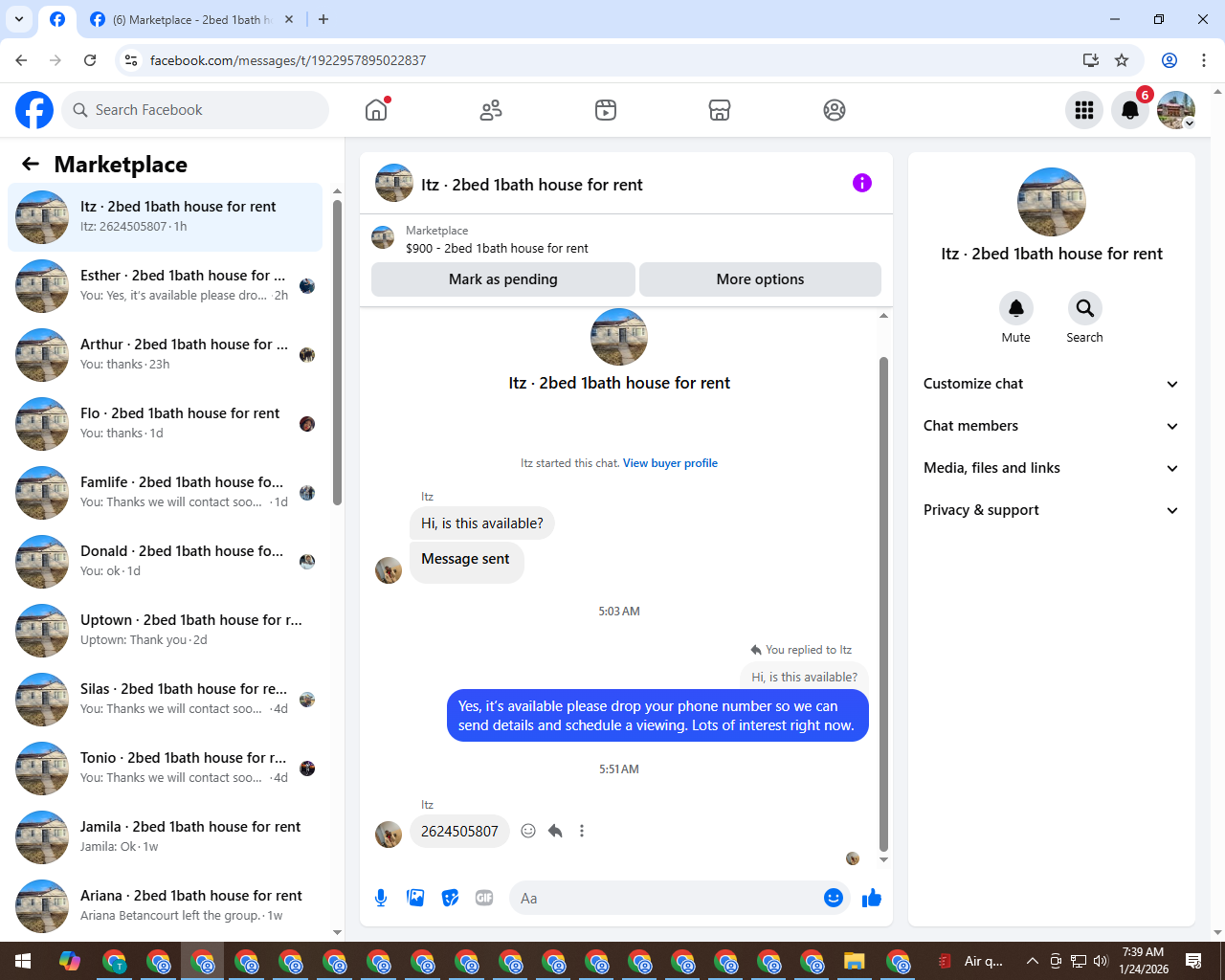Open File Explorer from the taskbar

855,961
